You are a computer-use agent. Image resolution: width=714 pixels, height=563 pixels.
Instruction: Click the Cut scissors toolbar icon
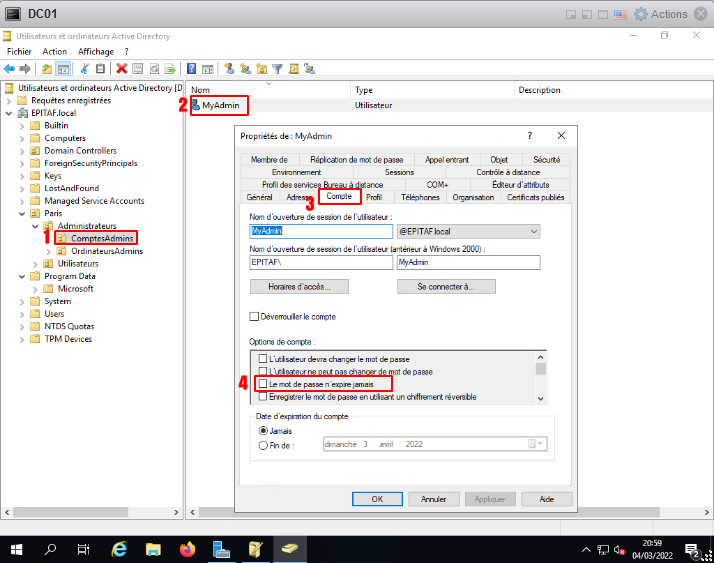coord(85,69)
